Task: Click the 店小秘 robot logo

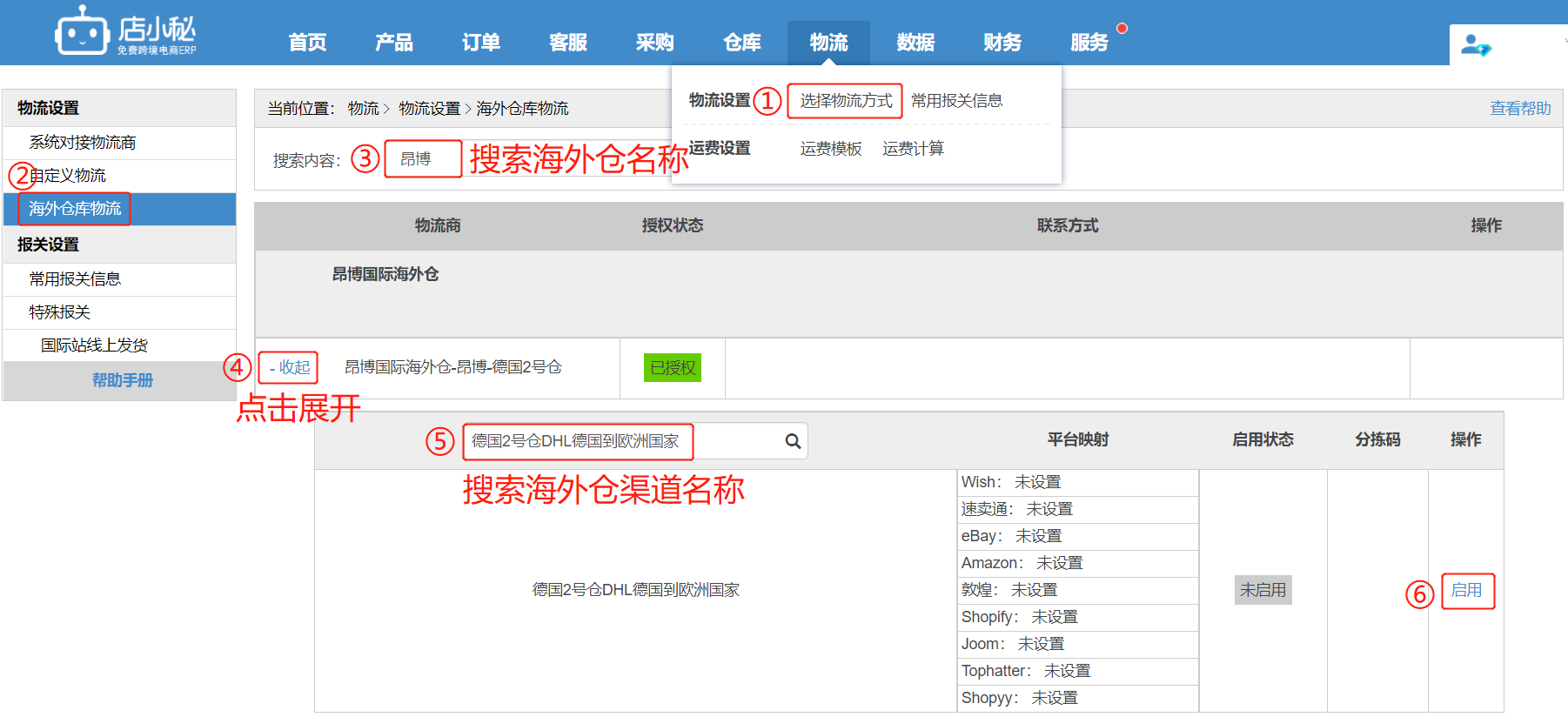Action: (125, 31)
